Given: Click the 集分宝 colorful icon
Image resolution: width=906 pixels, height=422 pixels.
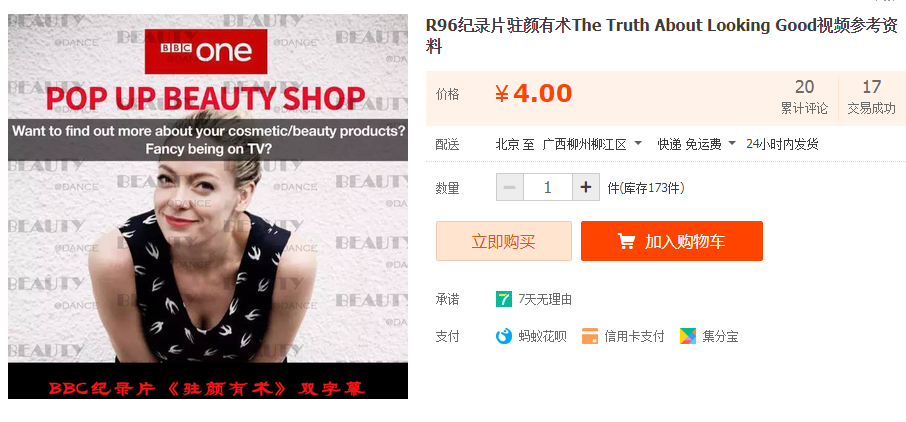Looking at the screenshot, I should coord(688,336).
